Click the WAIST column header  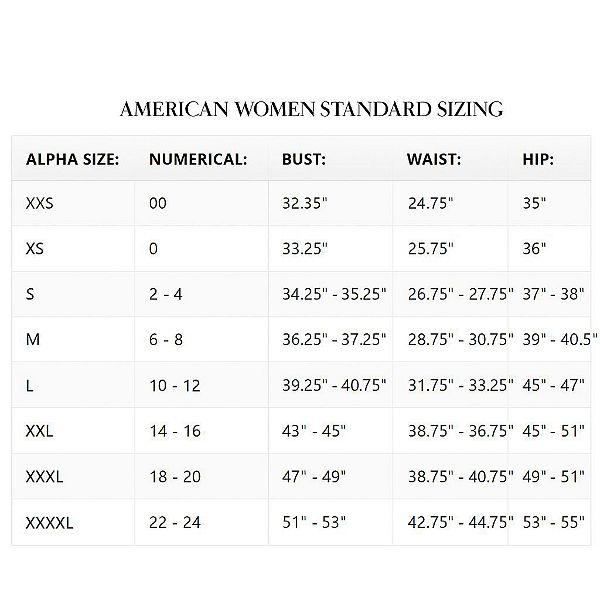(434, 158)
